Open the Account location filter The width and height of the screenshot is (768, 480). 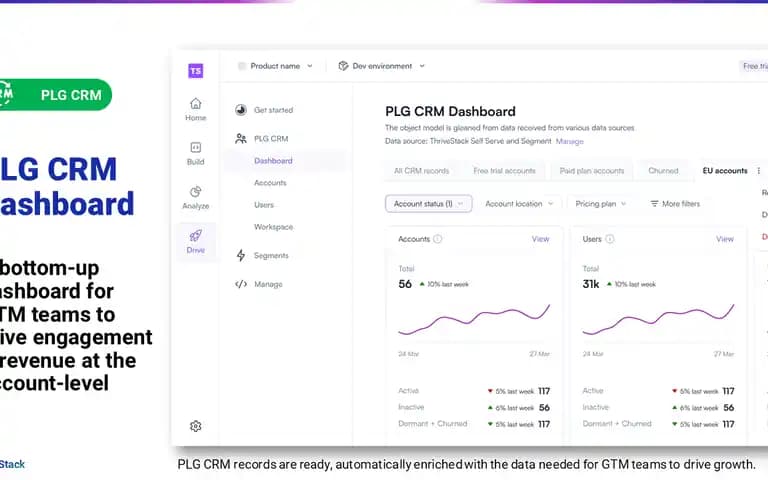pos(519,204)
